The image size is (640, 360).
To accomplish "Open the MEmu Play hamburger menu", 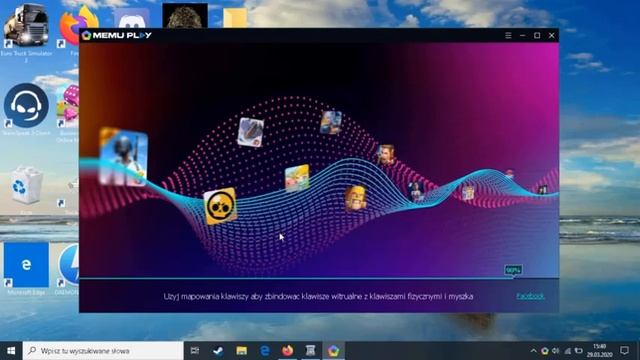I will (x=508, y=36).
